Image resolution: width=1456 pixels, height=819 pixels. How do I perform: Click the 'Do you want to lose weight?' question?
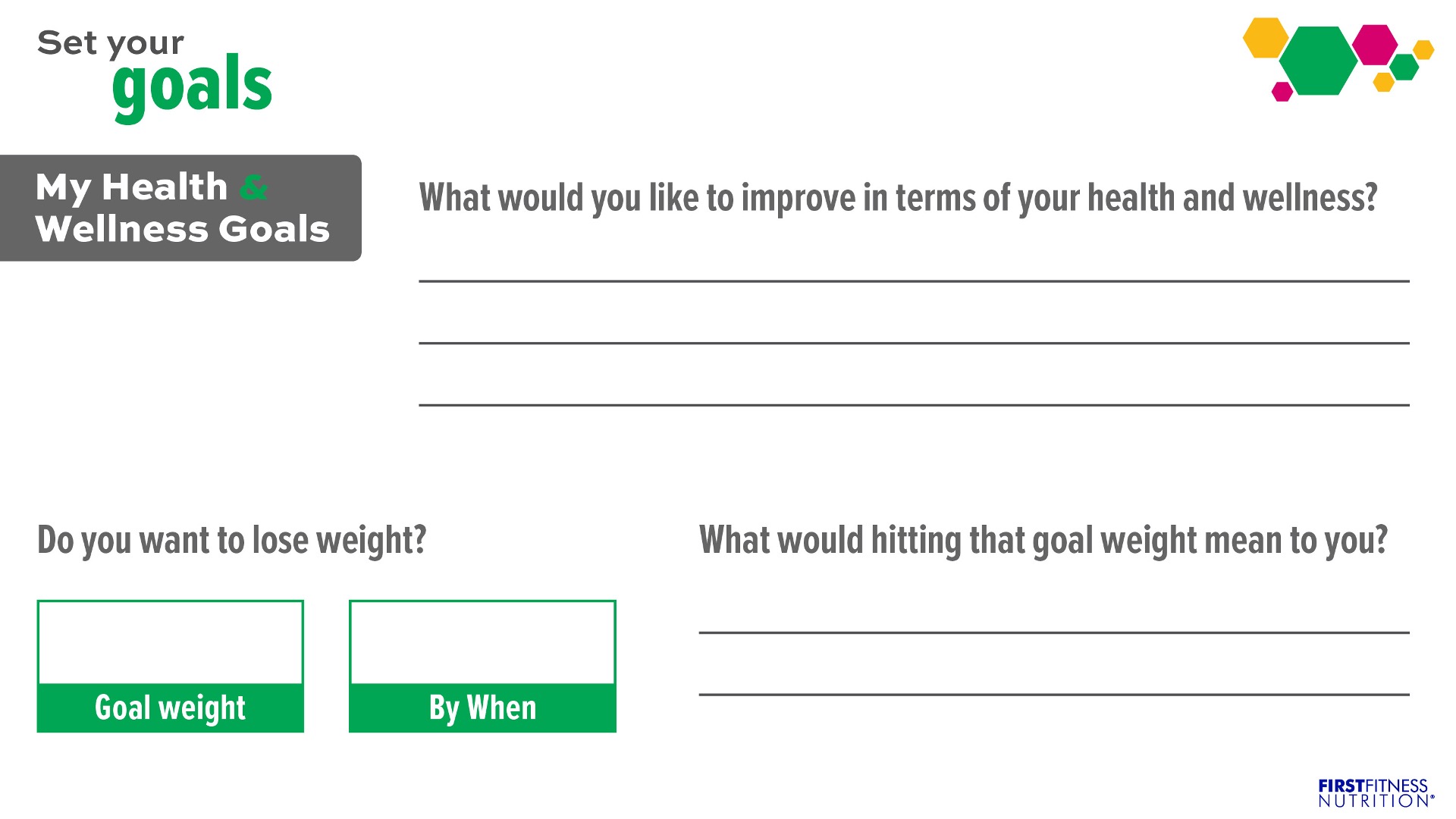click(x=232, y=541)
